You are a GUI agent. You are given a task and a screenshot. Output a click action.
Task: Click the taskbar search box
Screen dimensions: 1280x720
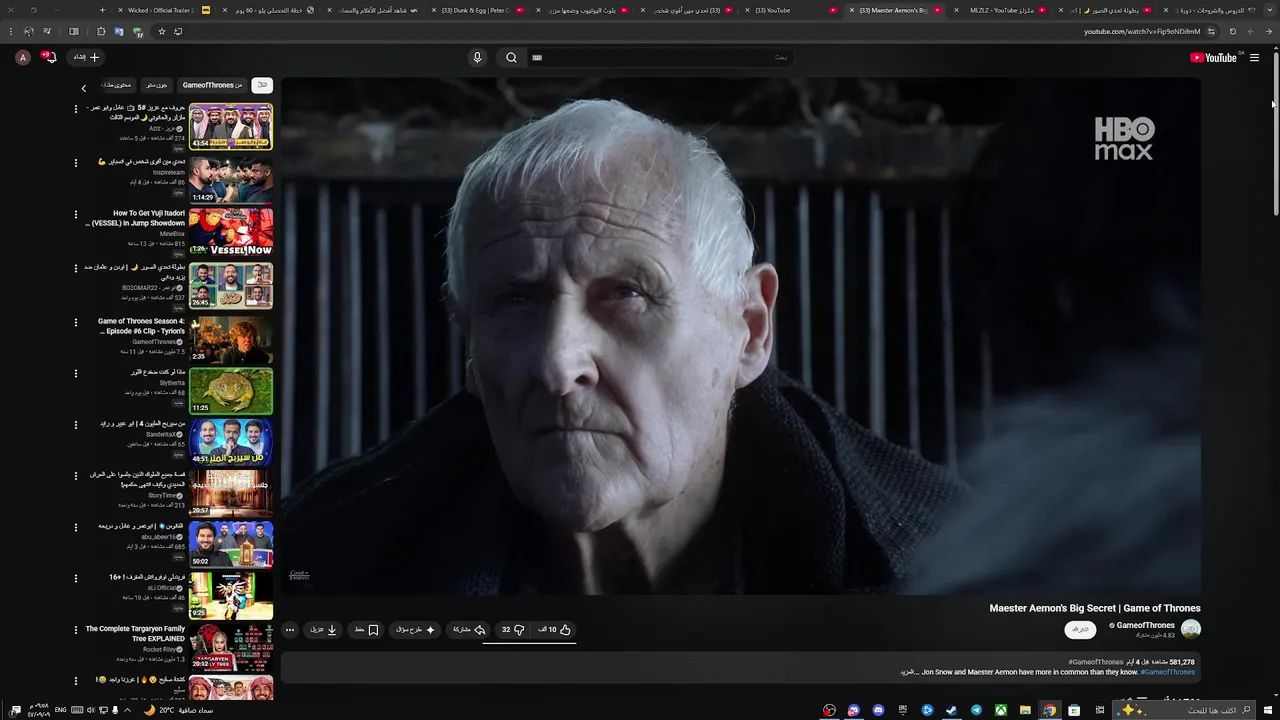pos(1183,710)
